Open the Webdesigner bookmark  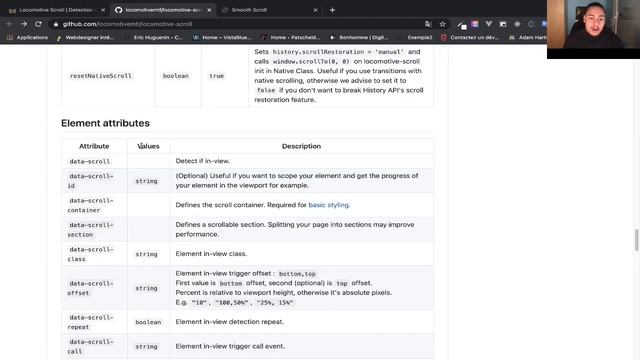pyautogui.click(x=85, y=37)
